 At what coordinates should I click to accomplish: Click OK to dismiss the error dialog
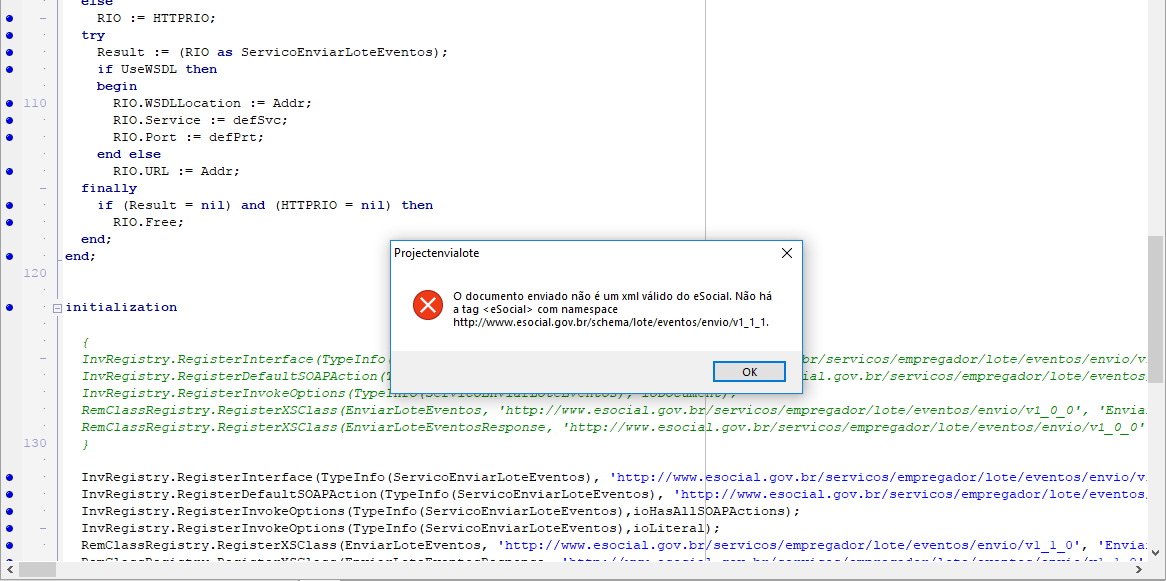coord(749,371)
